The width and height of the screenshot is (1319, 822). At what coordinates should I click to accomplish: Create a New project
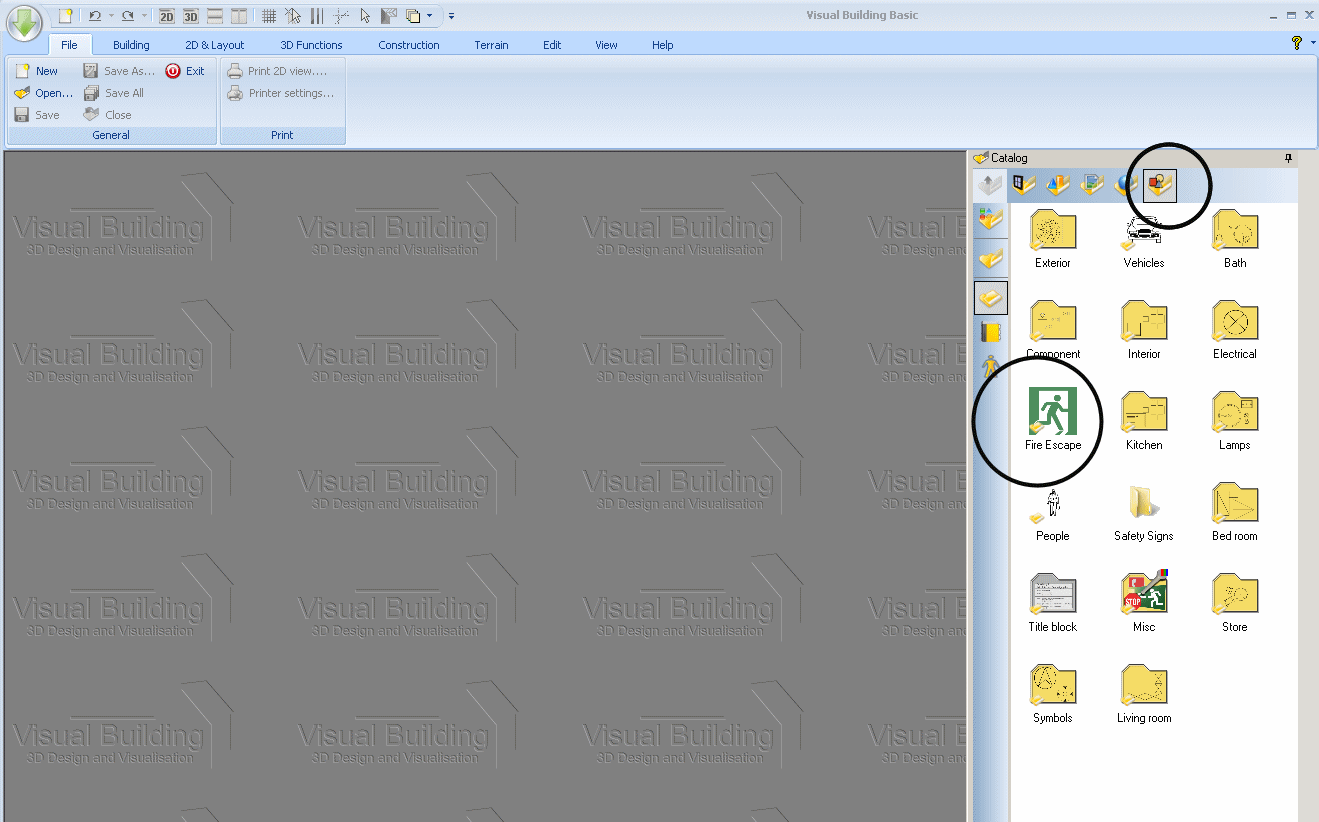36,71
